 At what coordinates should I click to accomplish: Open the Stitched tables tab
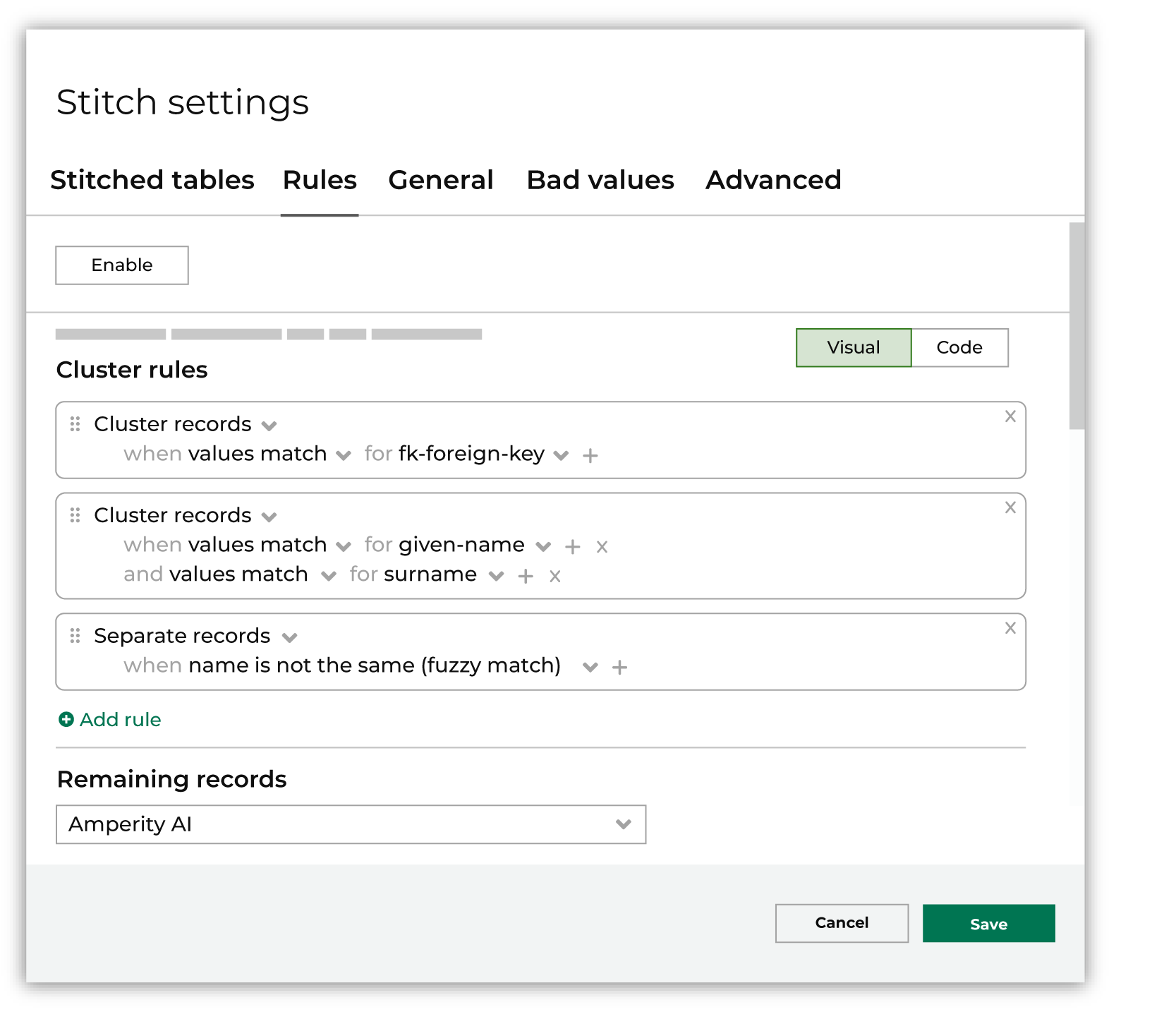[152, 180]
